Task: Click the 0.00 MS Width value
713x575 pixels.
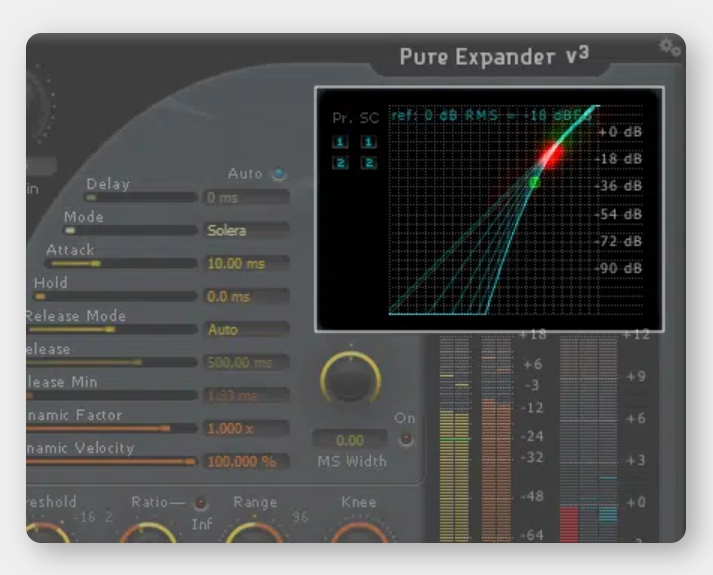Action: click(350, 440)
